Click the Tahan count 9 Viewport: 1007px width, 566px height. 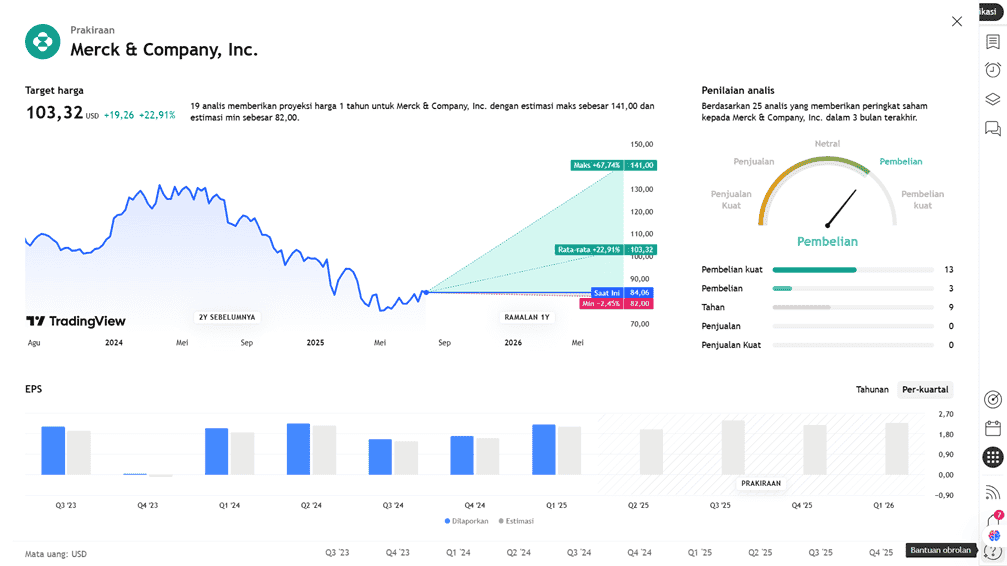[x=951, y=307]
